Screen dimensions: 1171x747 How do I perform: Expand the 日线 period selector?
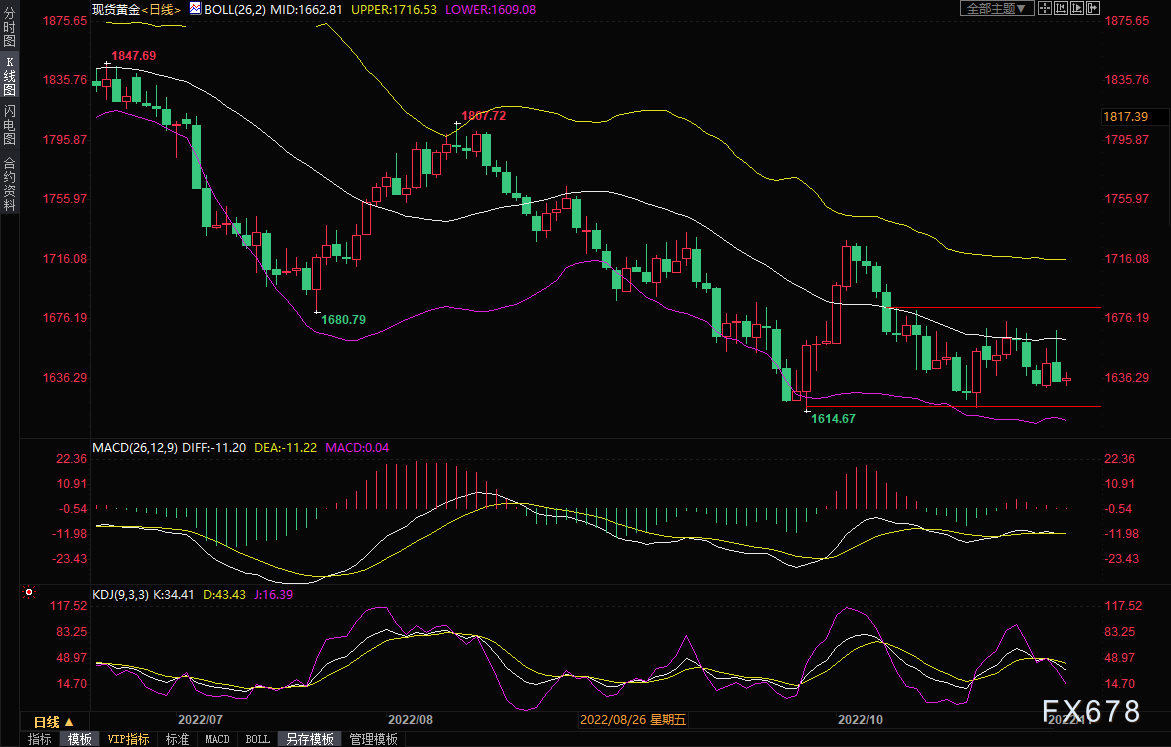click(53, 721)
